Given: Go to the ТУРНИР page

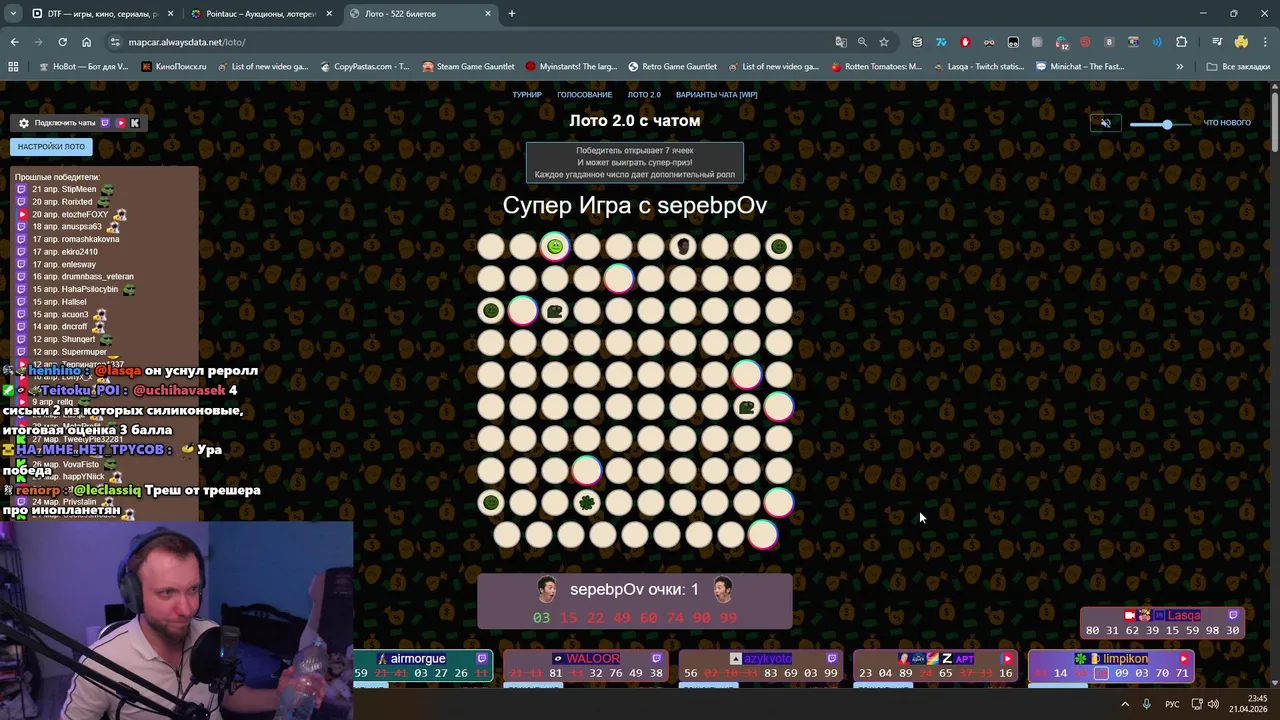Looking at the screenshot, I should pos(527,95).
